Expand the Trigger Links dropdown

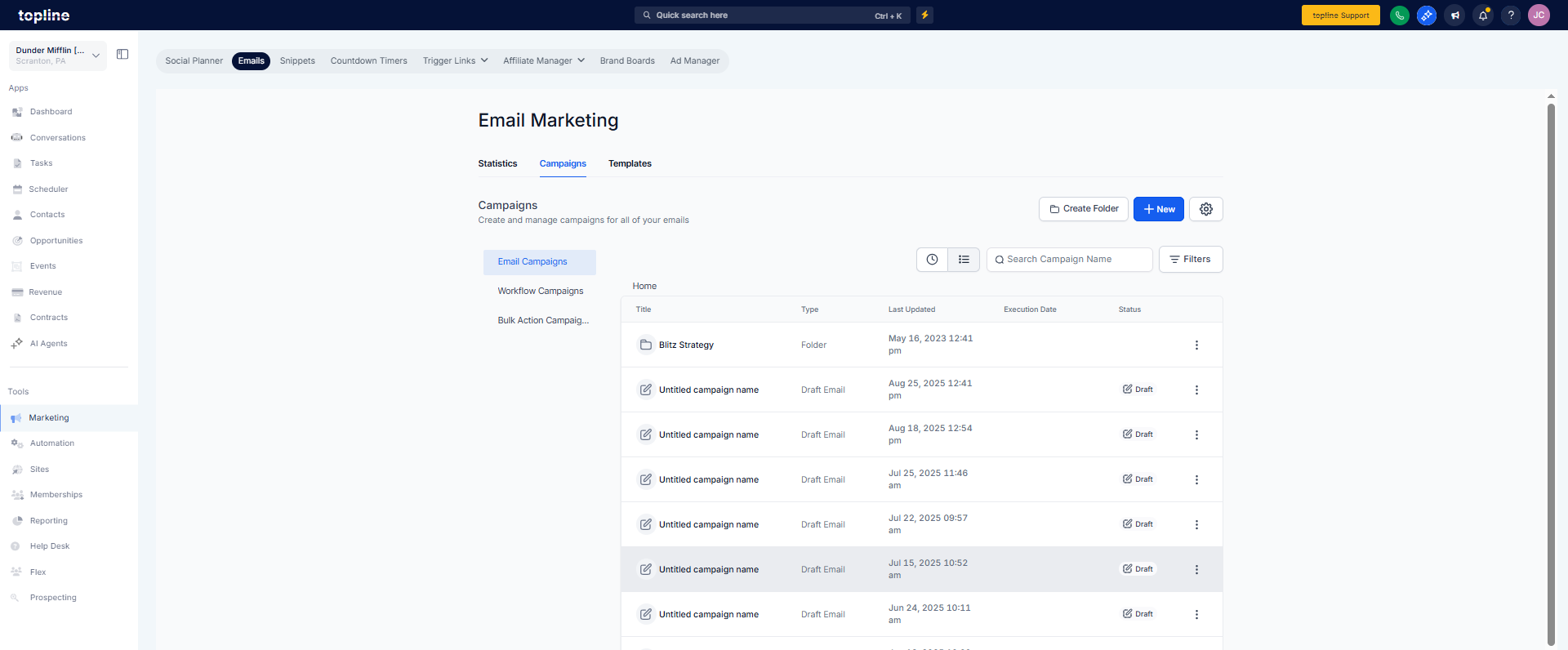455,61
